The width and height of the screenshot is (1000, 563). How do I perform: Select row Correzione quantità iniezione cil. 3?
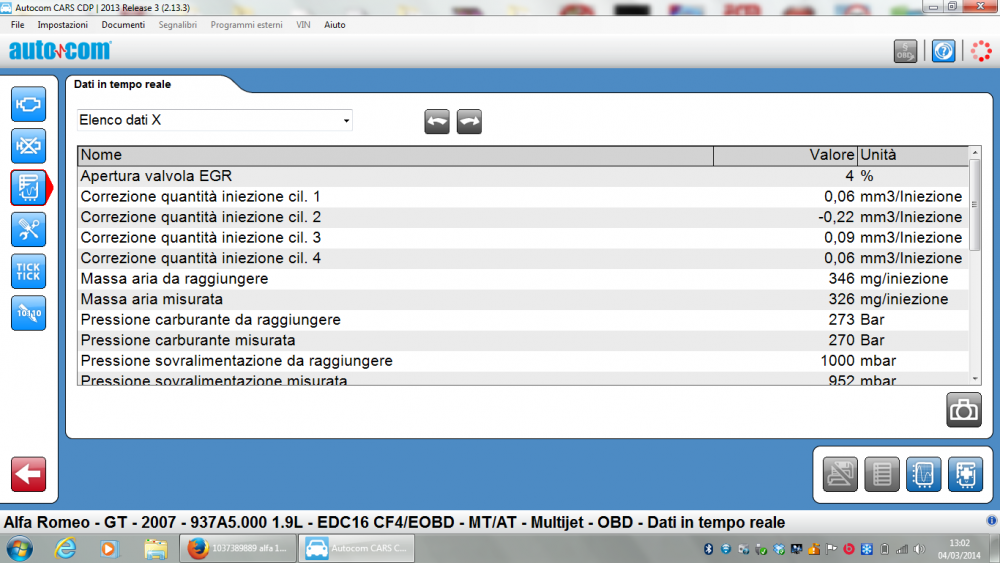[x=523, y=237]
